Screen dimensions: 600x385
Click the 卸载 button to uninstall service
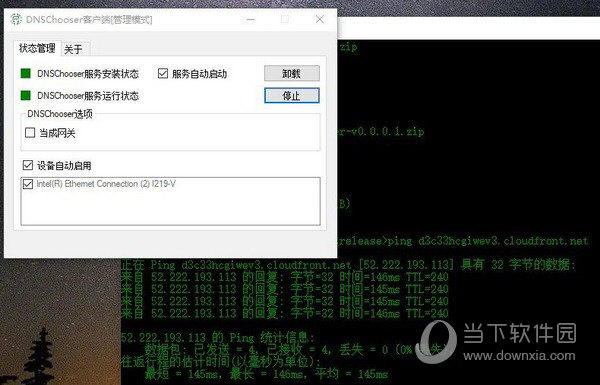[292, 73]
